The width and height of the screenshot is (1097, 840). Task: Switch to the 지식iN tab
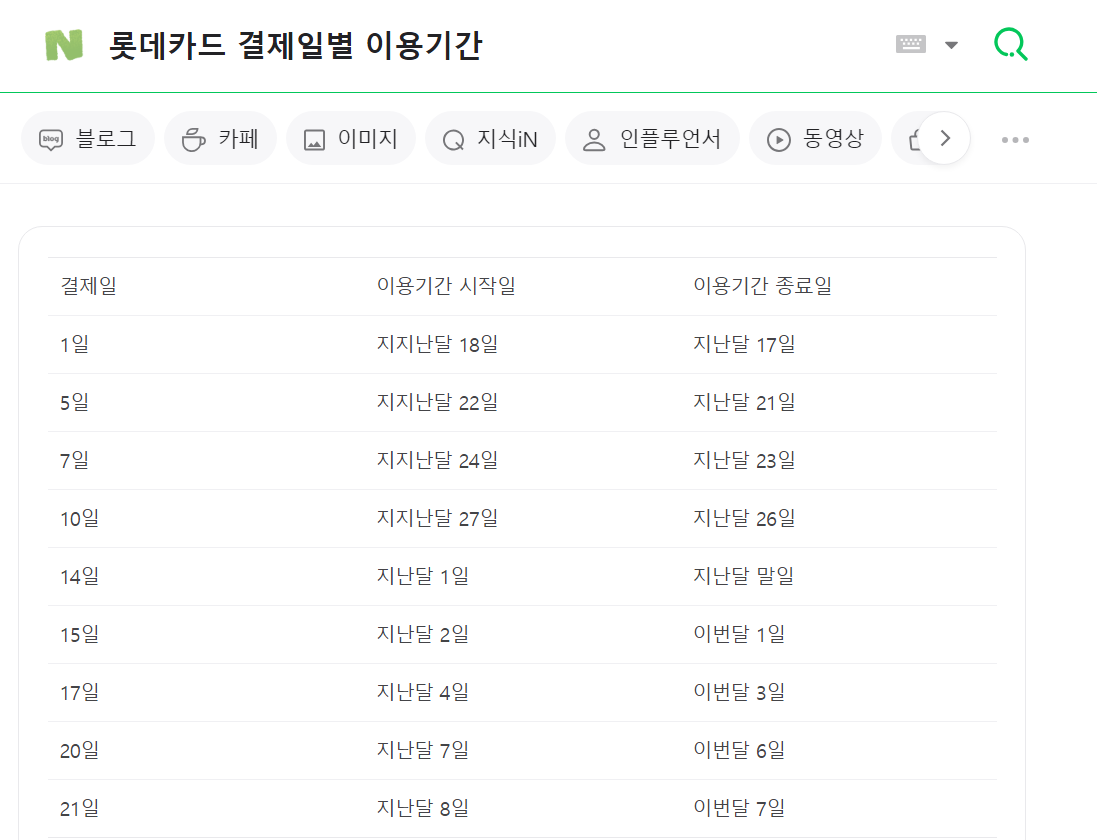[x=490, y=138]
